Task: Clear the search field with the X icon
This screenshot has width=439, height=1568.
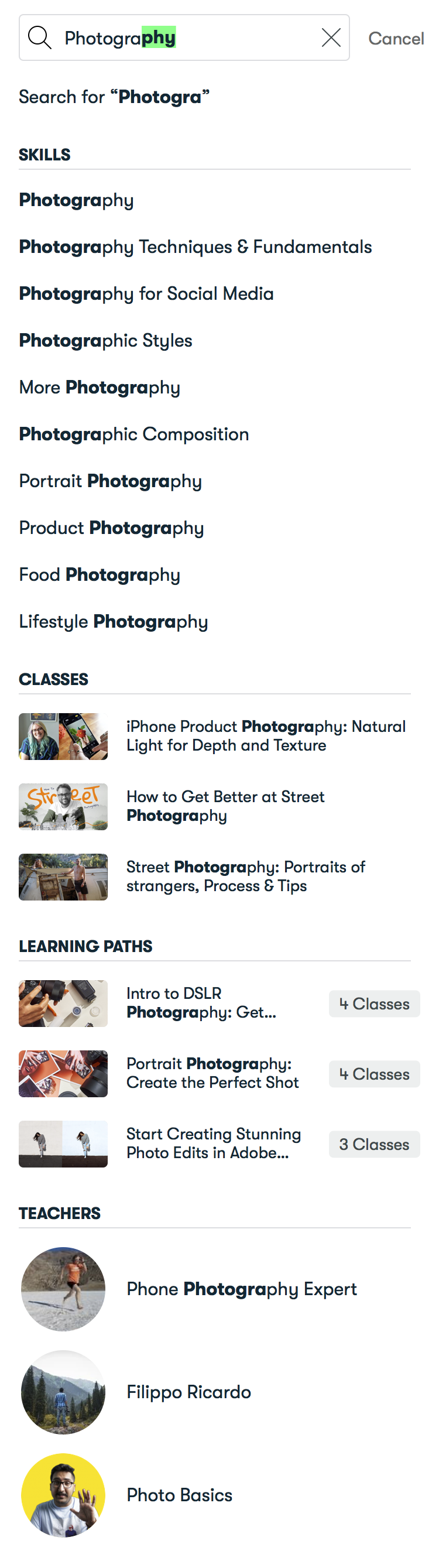Action: 331,37
